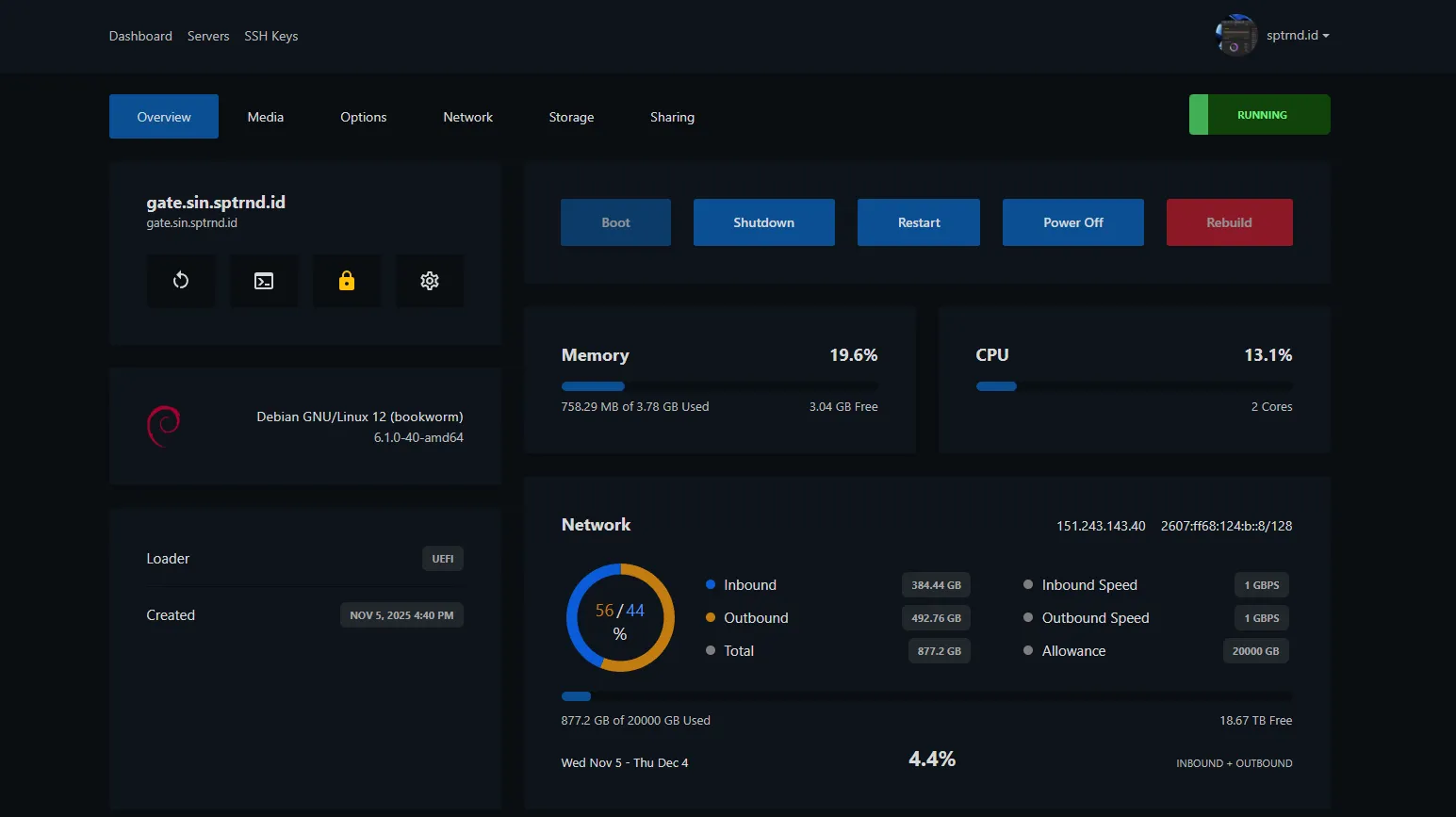Screen dimensions: 1456x817
Task: Click the RUNNING status indicator
Action: tap(1259, 114)
